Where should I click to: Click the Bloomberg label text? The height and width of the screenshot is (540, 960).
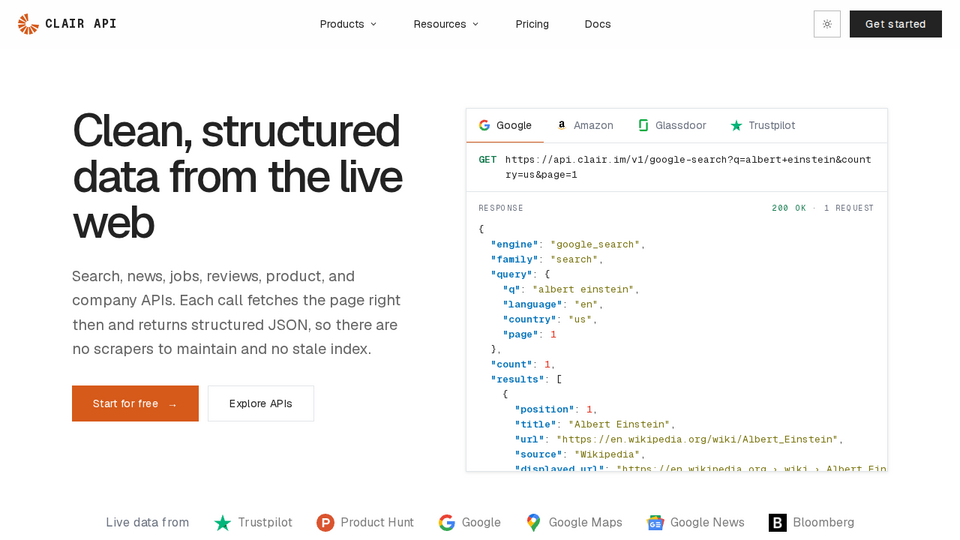pyautogui.click(x=823, y=523)
